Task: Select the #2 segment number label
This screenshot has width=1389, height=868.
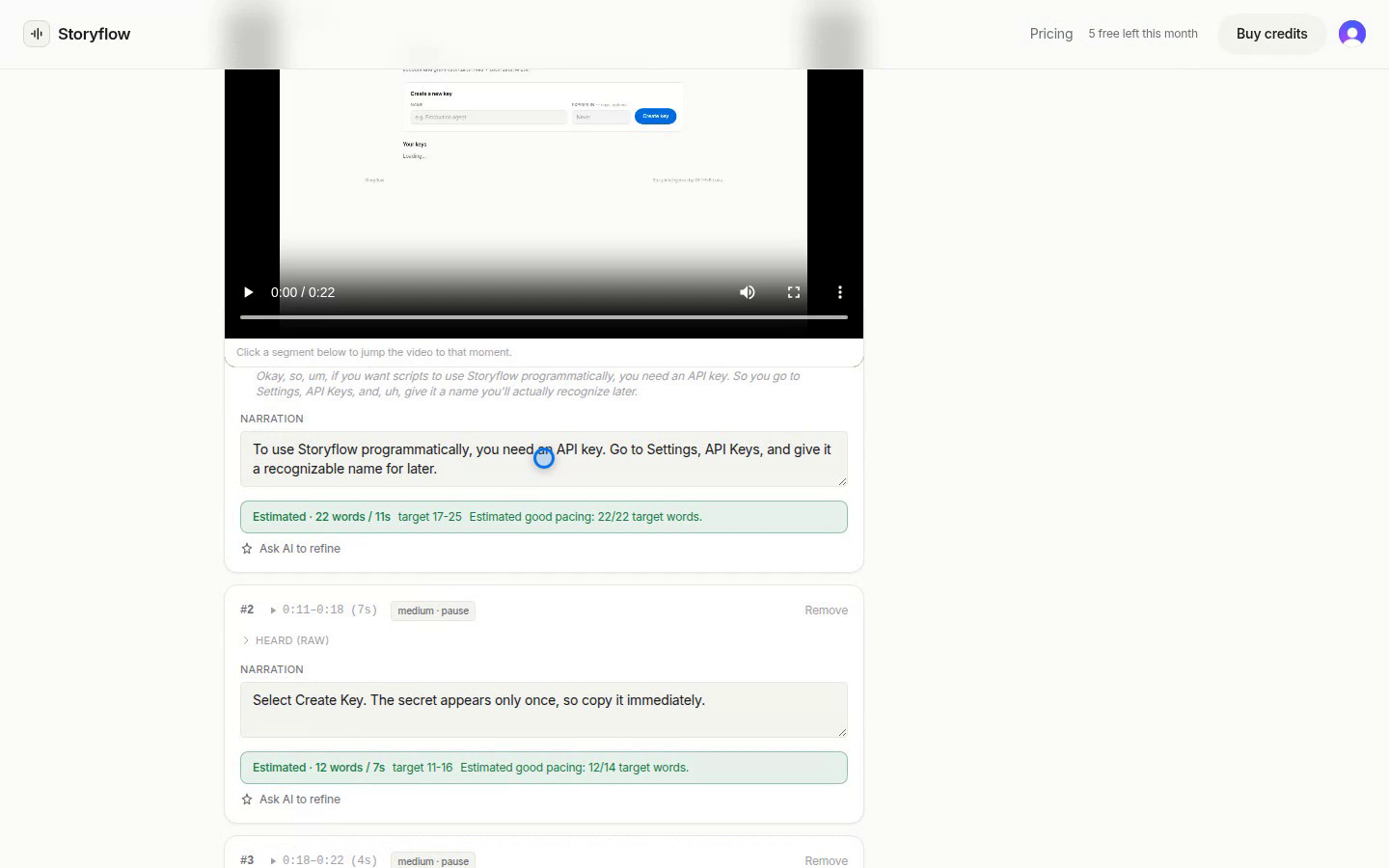Action: pos(247,610)
